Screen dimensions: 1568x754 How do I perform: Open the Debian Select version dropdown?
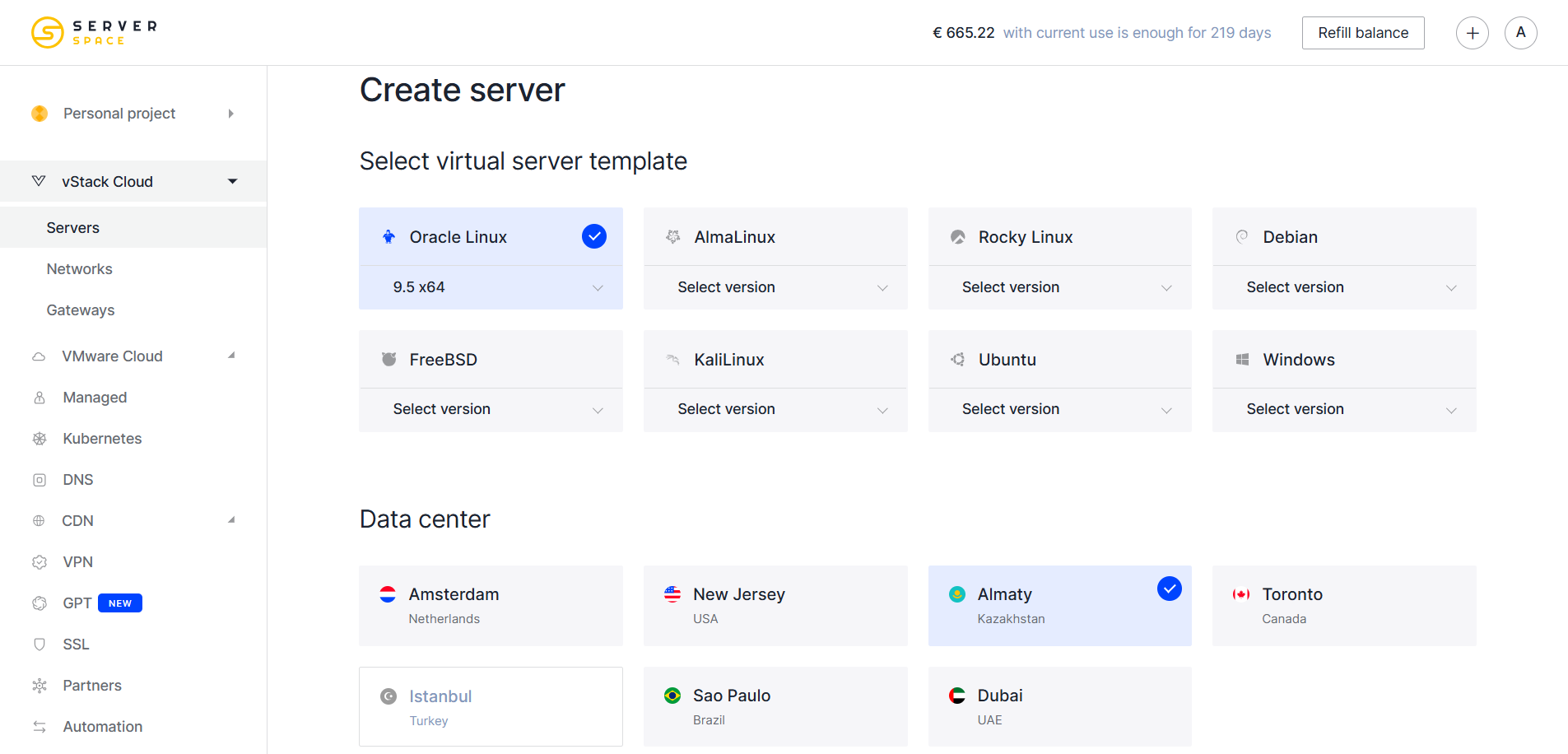[x=1344, y=287]
